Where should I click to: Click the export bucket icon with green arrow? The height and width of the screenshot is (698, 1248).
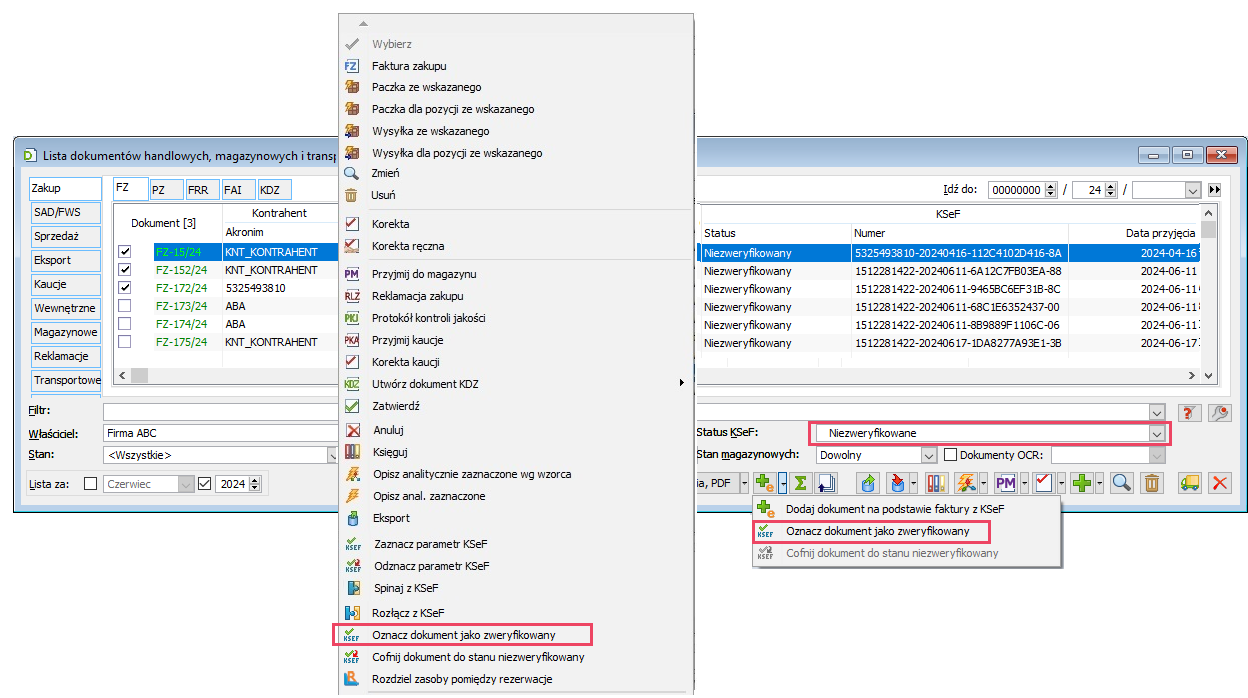[x=868, y=483]
